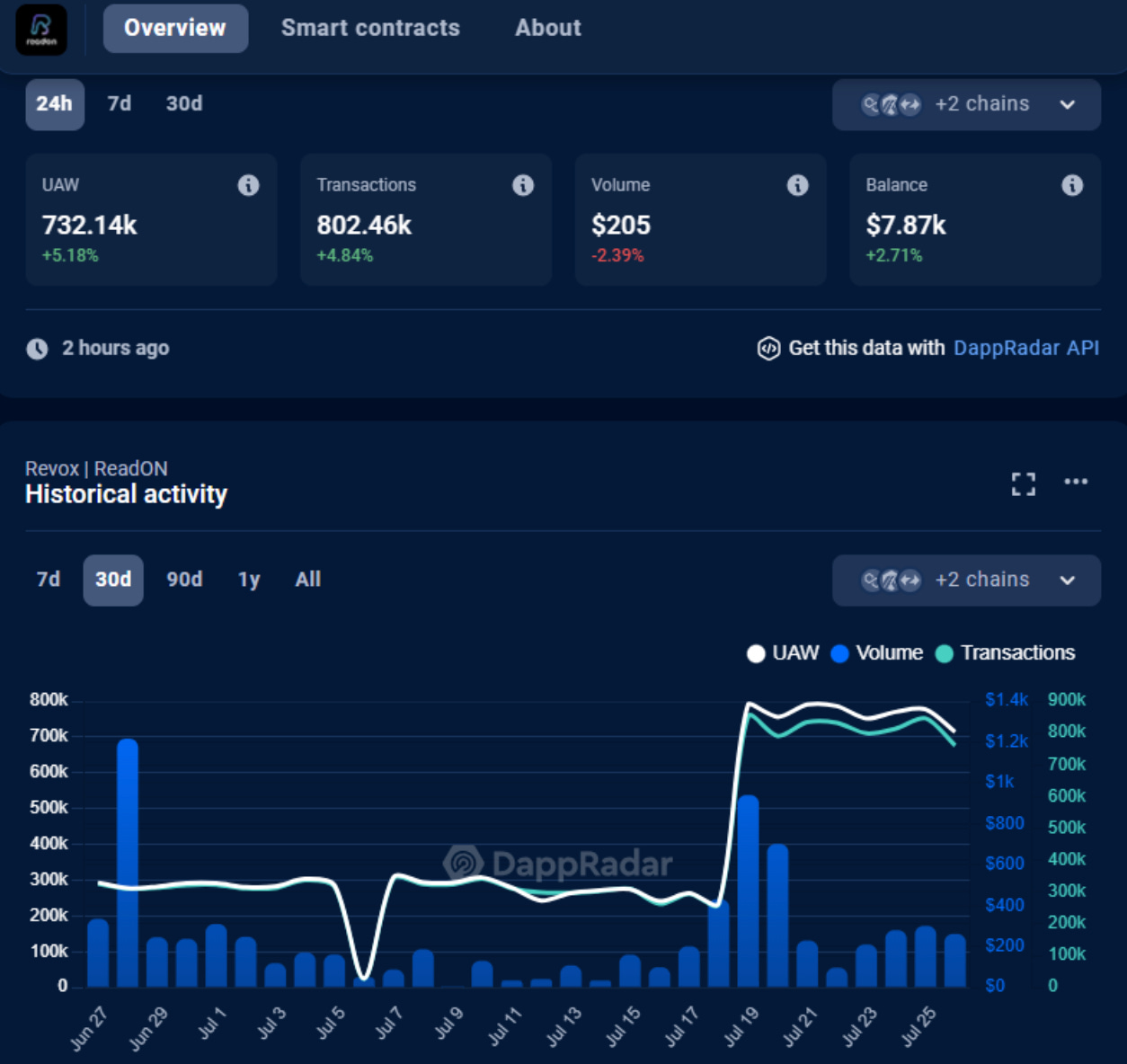Click the Jul 19 volume bar
Screen dimensions: 1127x1064
[x=748, y=891]
